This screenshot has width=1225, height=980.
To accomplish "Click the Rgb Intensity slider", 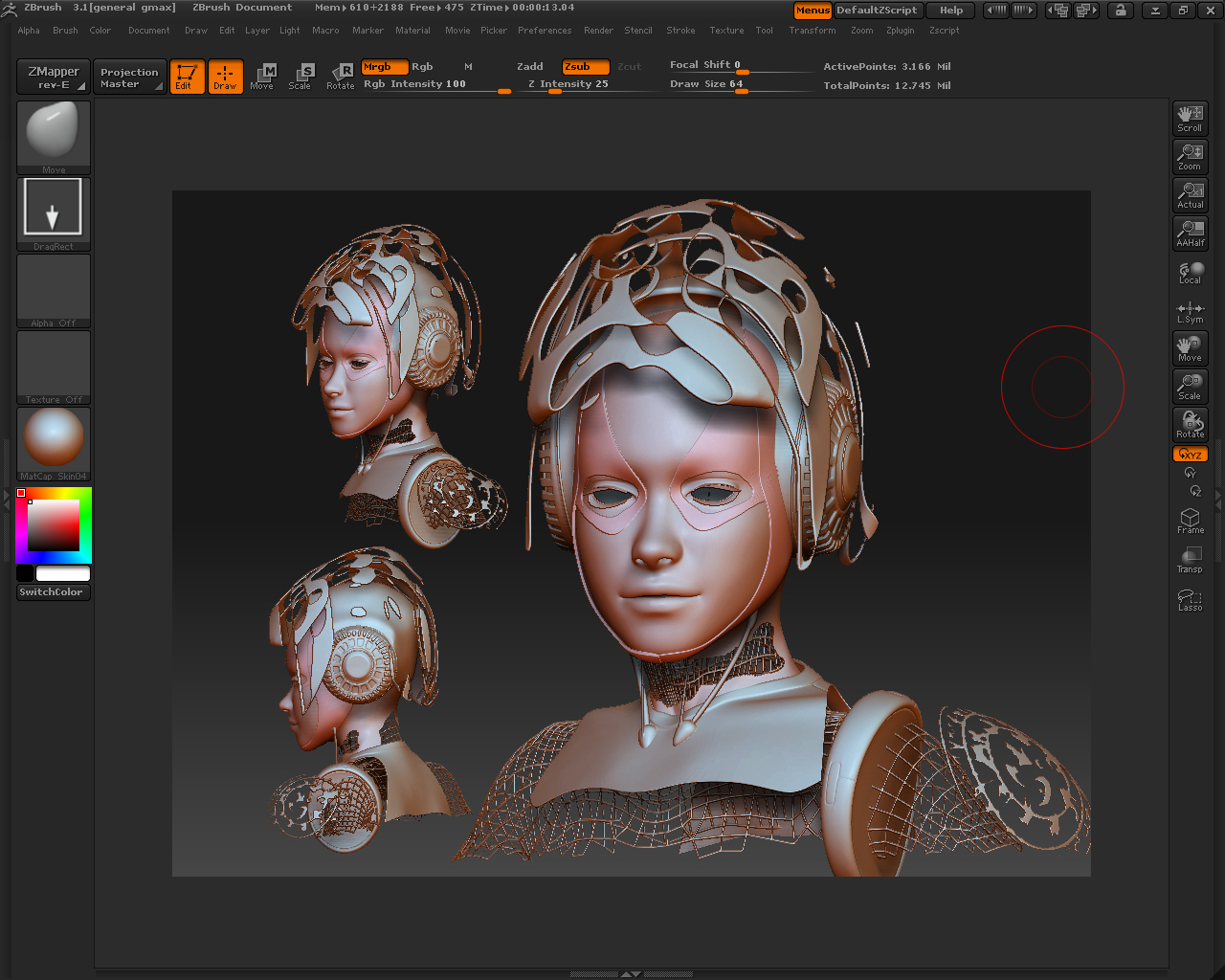I will (x=437, y=85).
